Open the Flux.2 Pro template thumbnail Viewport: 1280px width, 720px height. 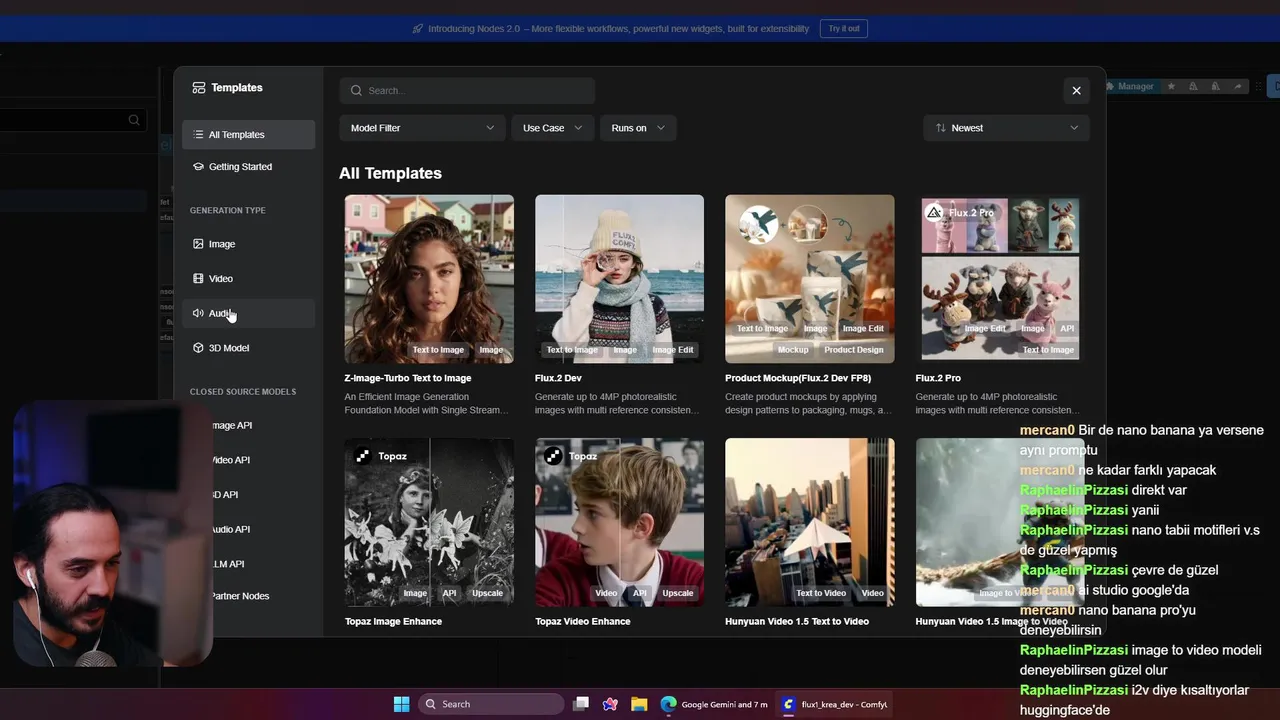[1000, 279]
